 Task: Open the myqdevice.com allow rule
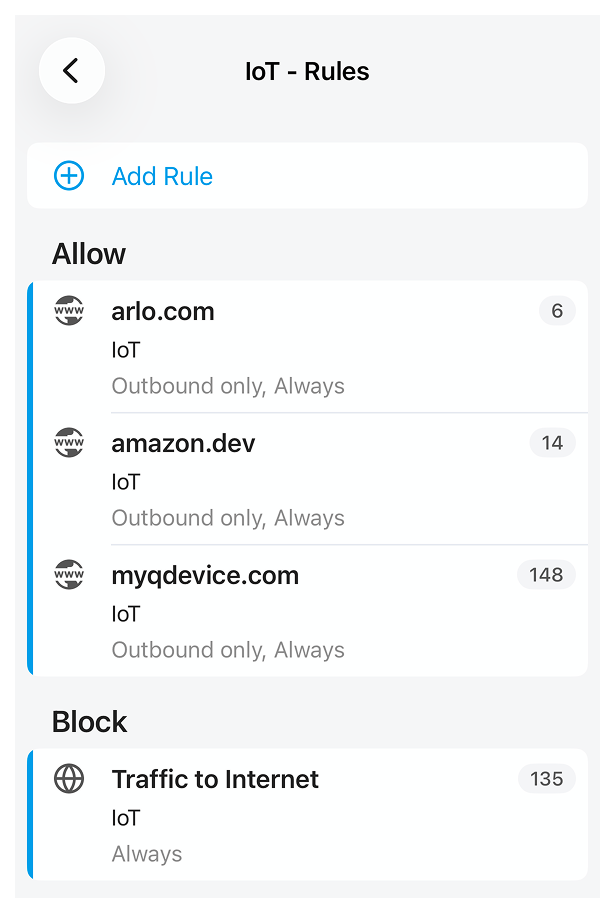pyautogui.click(x=205, y=576)
